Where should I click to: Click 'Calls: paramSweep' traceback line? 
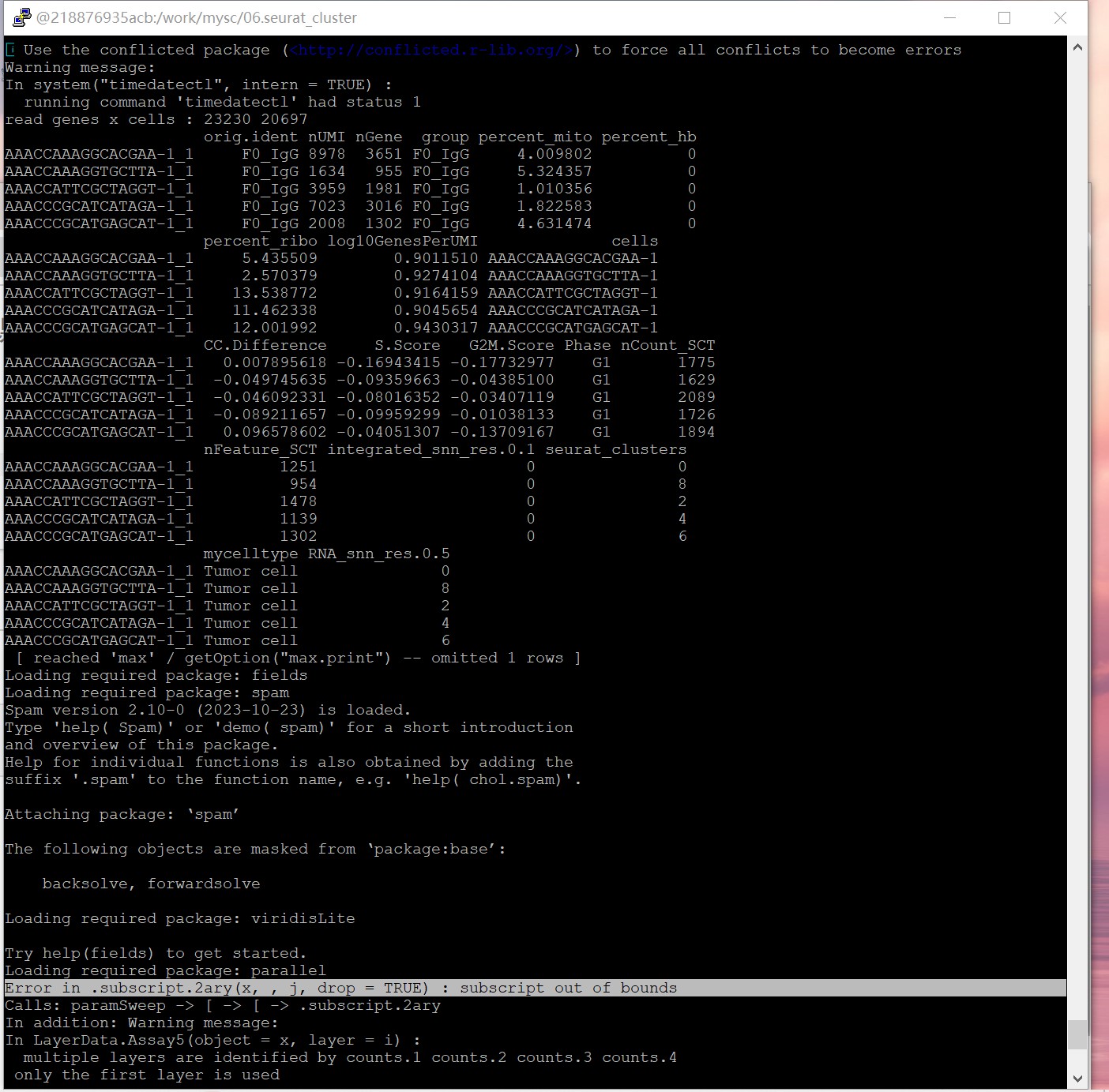[x=223, y=1005]
